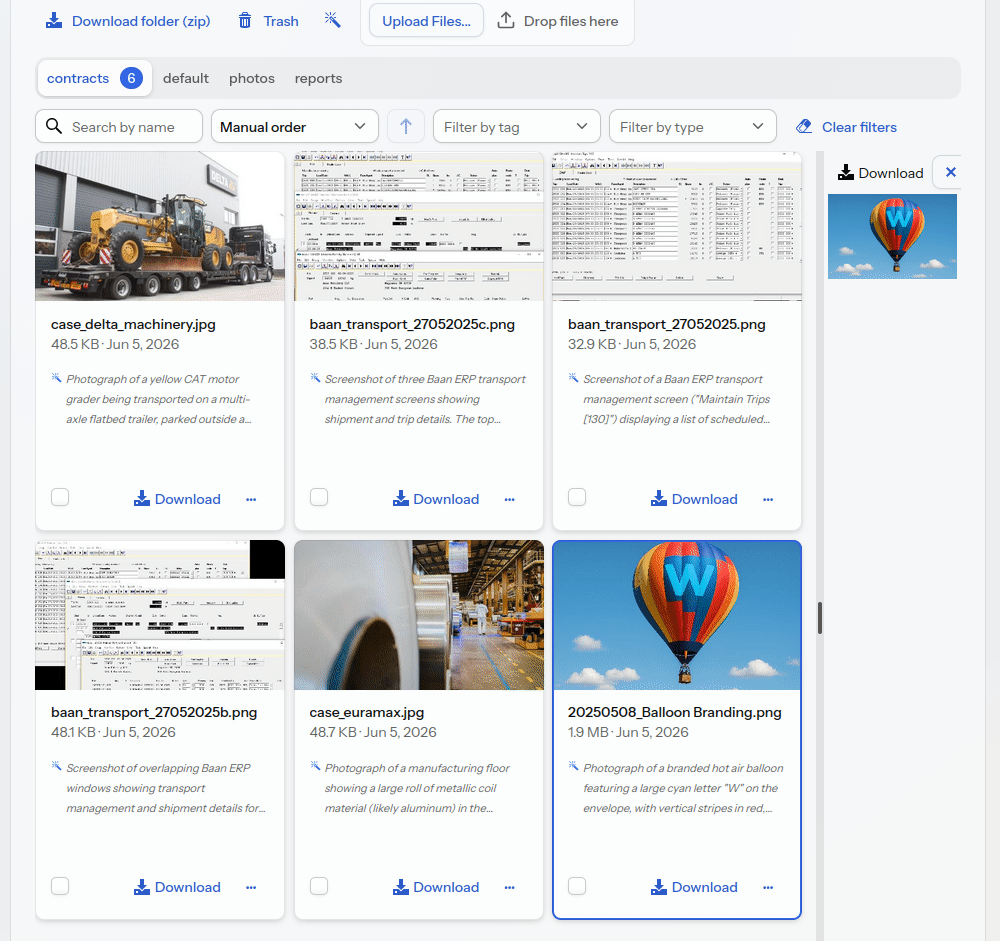This screenshot has width=1000, height=941.
Task: Toggle sort direction arrow button
Action: (406, 126)
